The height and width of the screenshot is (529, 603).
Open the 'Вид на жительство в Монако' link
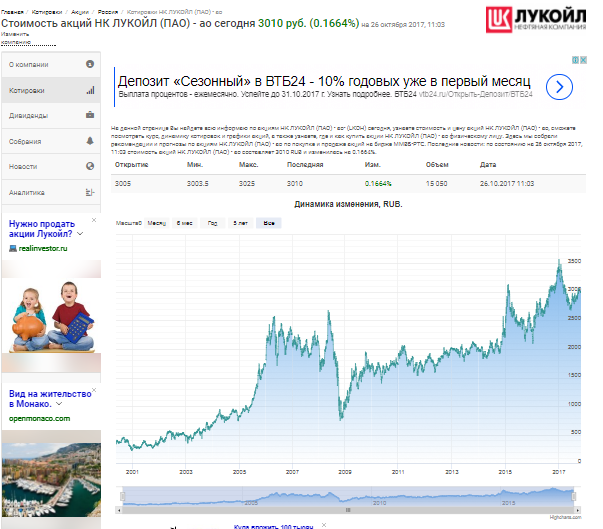50,399
